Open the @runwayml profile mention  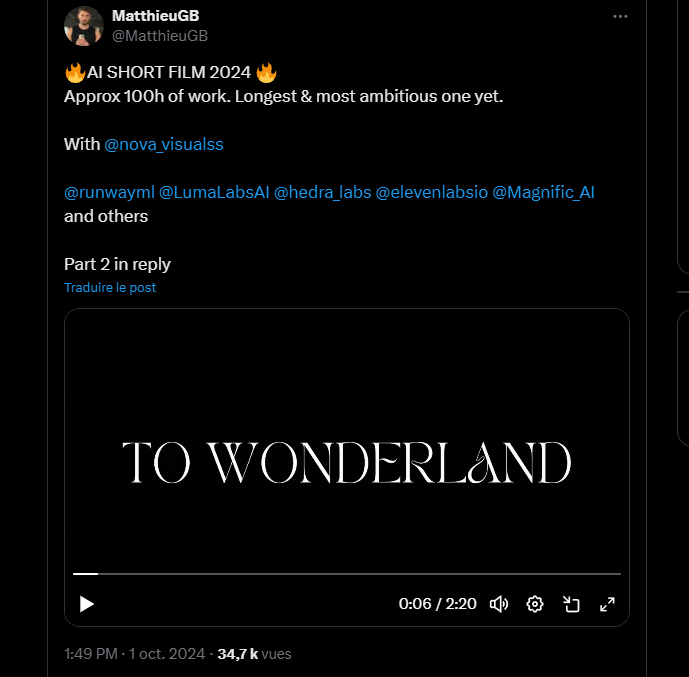pyautogui.click(x=109, y=192)
